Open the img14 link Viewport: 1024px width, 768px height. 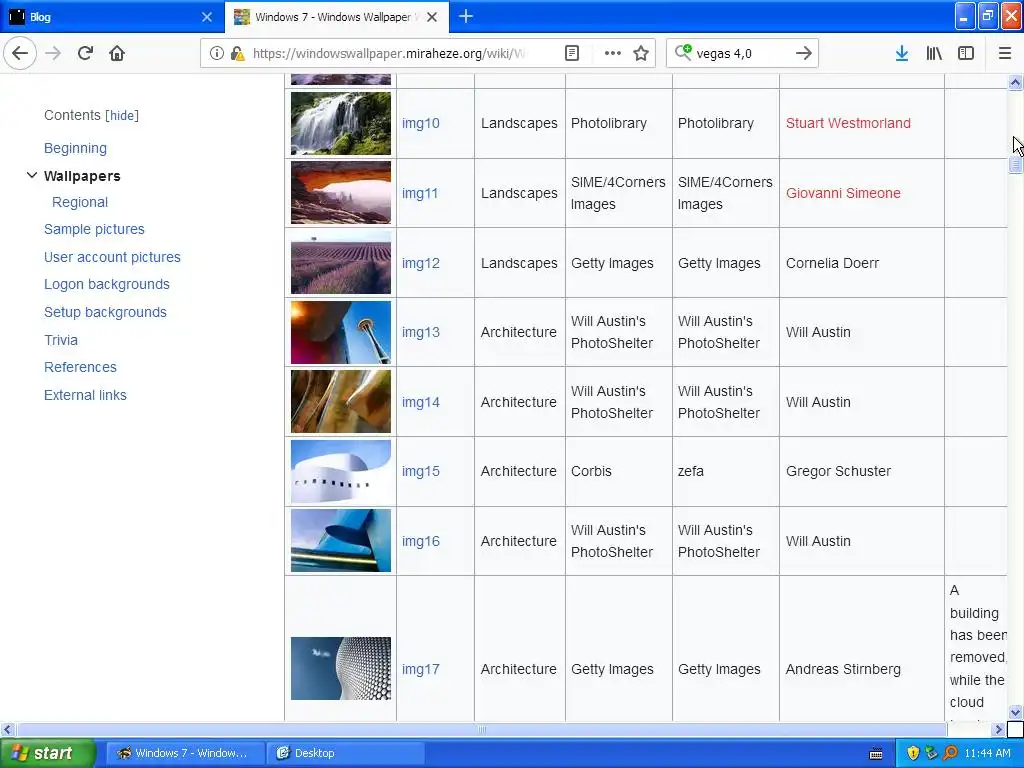click(x=421, y=402)
